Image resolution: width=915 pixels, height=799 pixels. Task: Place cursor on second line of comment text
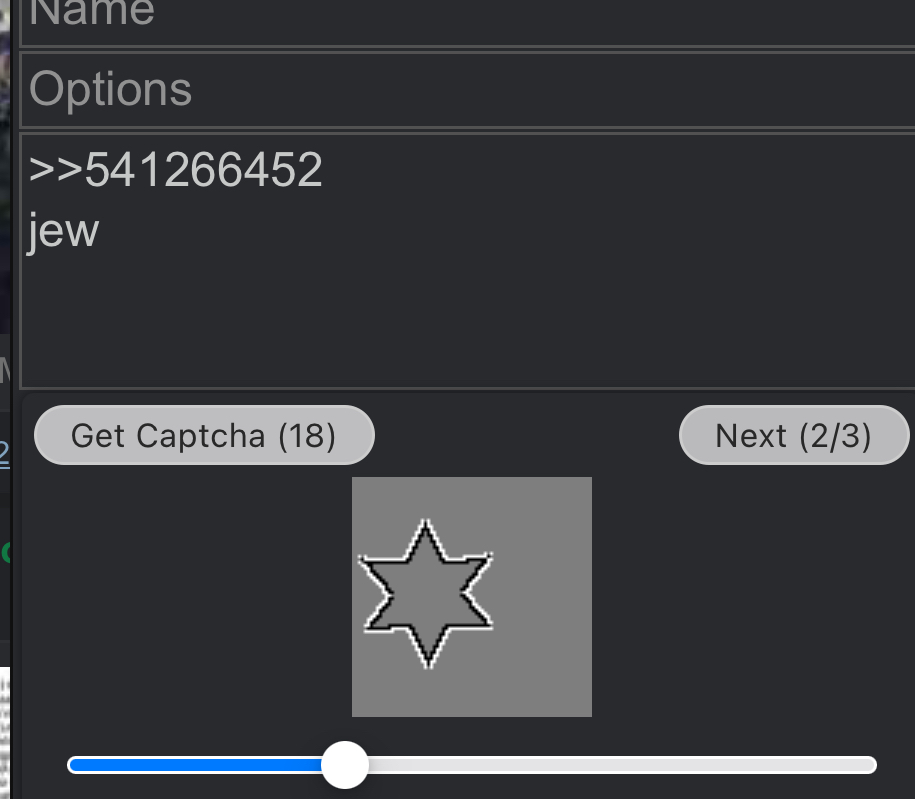pos(64,231)
